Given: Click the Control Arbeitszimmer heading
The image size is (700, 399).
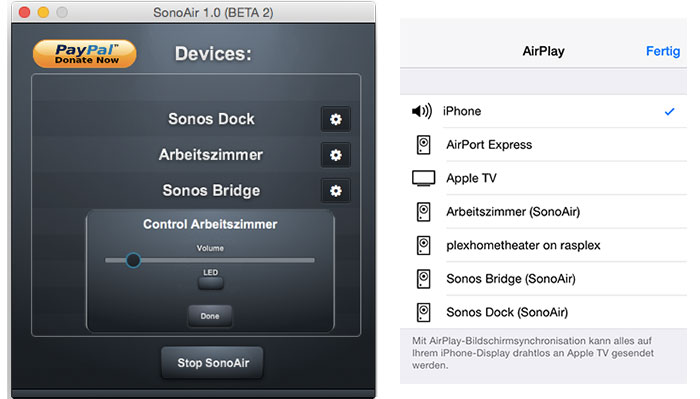Looking at the screenshot, I should point(210,224).
